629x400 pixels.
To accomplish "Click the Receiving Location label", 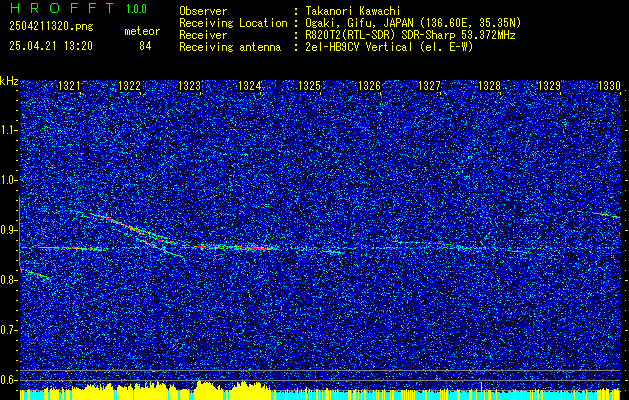I will click(233, 23).
